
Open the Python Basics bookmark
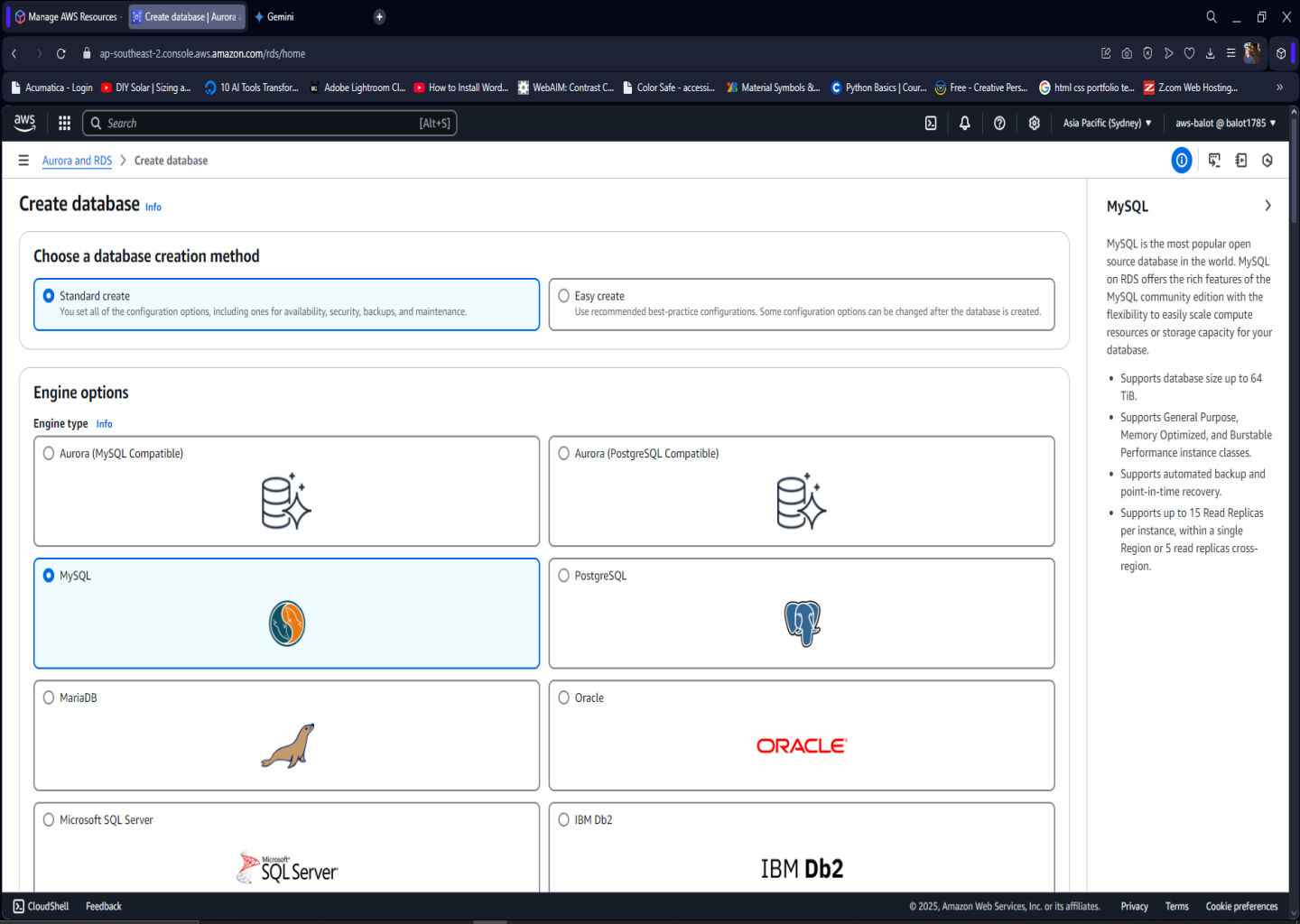click(878, 88)
